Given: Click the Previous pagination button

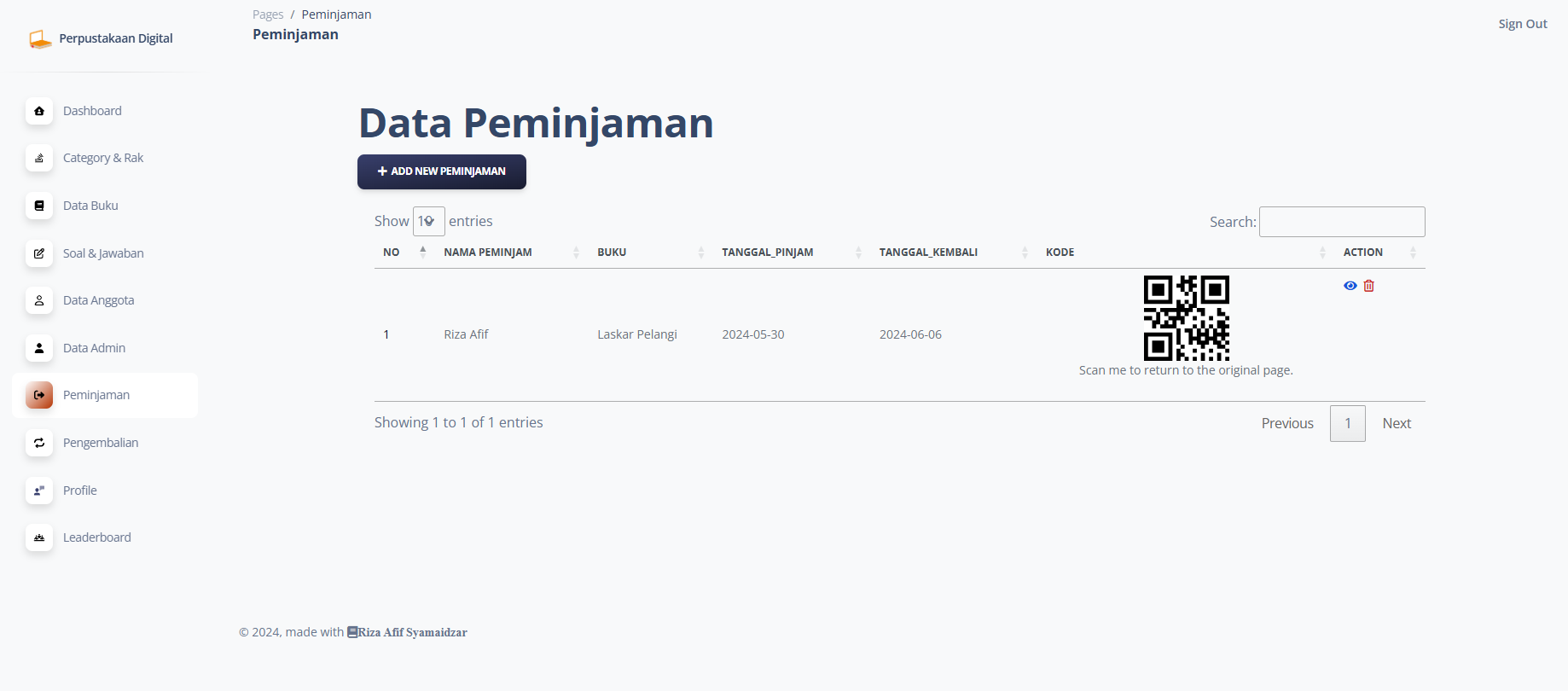Looking at the screenshot, I should coord(1287,423).
